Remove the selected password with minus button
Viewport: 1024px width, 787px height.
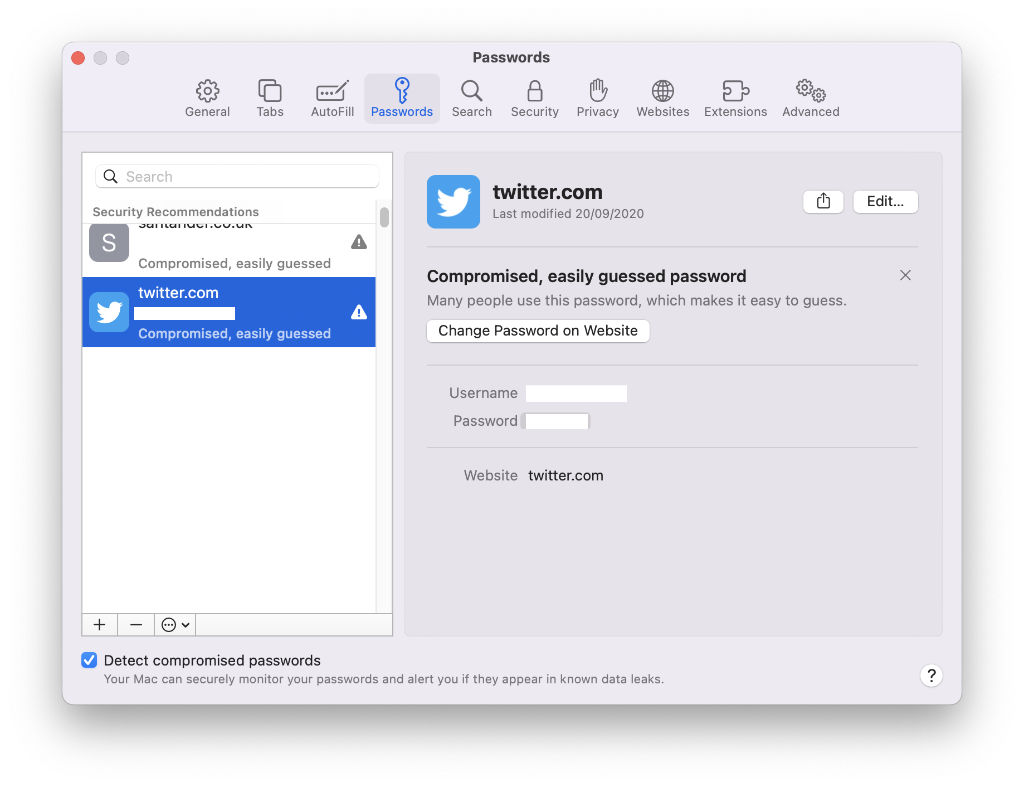pyautogui.click(x=136, y=625)
